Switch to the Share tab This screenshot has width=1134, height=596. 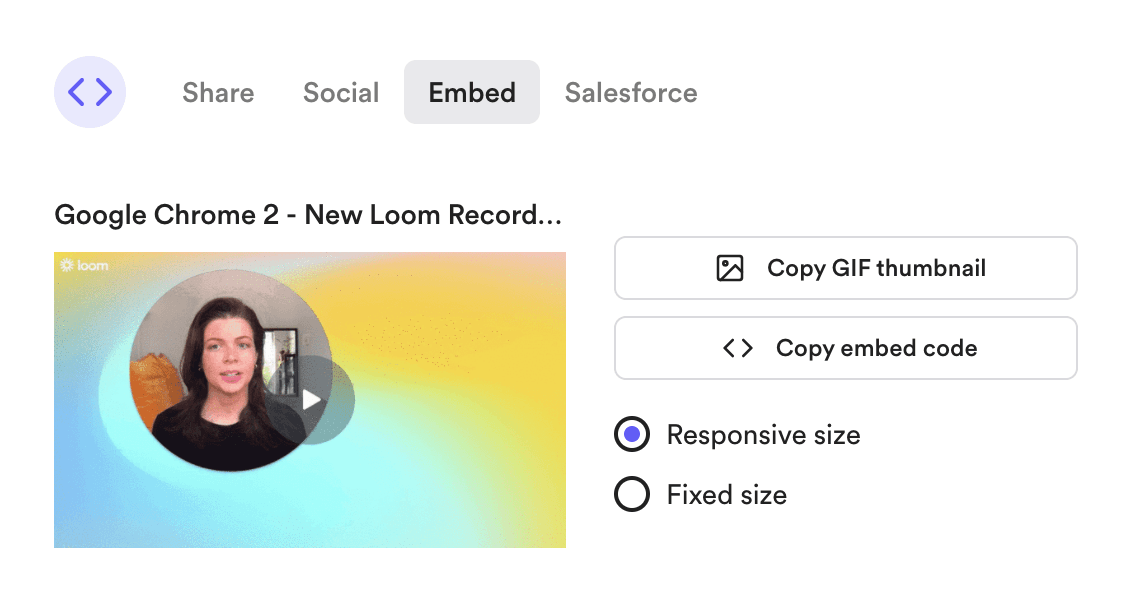218,93
